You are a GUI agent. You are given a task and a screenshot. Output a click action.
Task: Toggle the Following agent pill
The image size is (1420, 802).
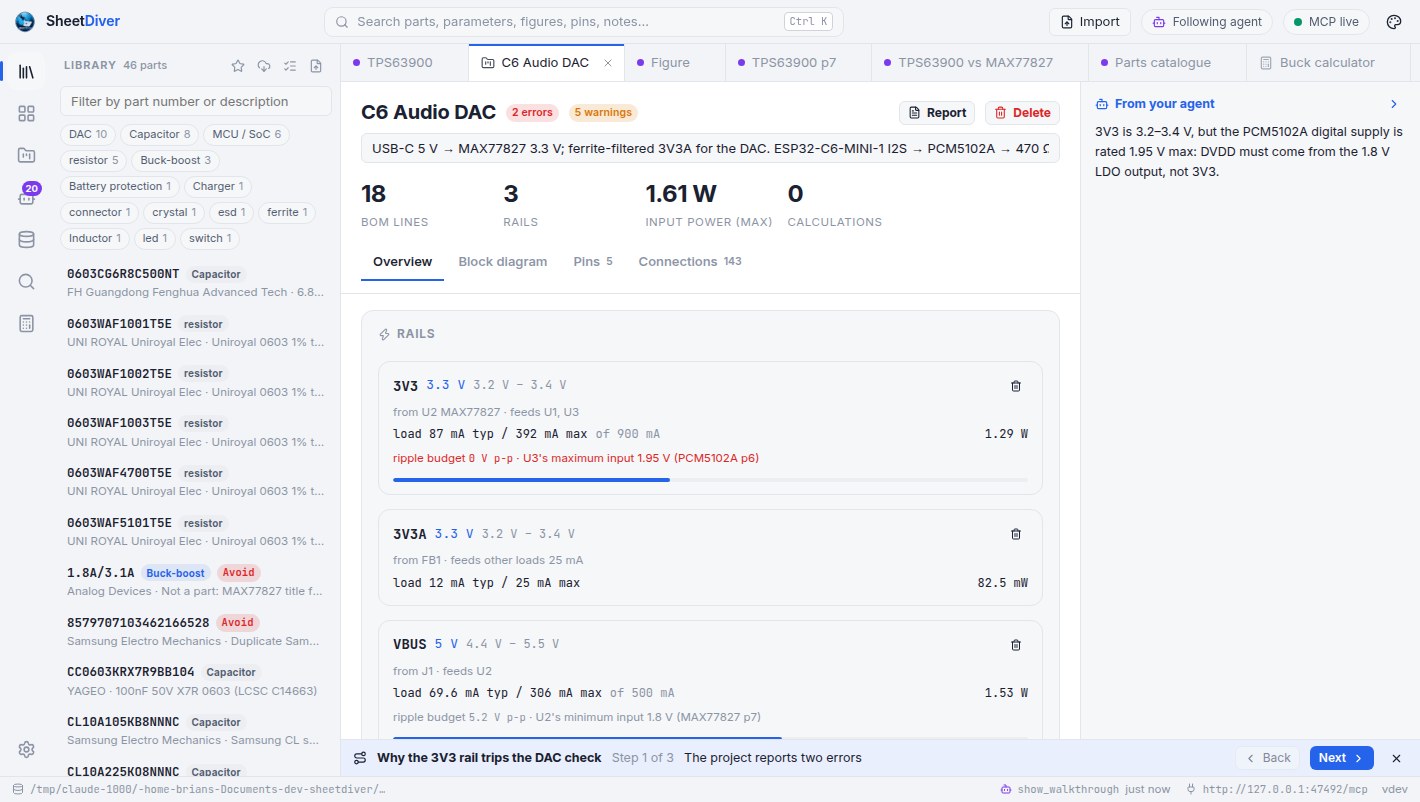tap(1206, 22)
